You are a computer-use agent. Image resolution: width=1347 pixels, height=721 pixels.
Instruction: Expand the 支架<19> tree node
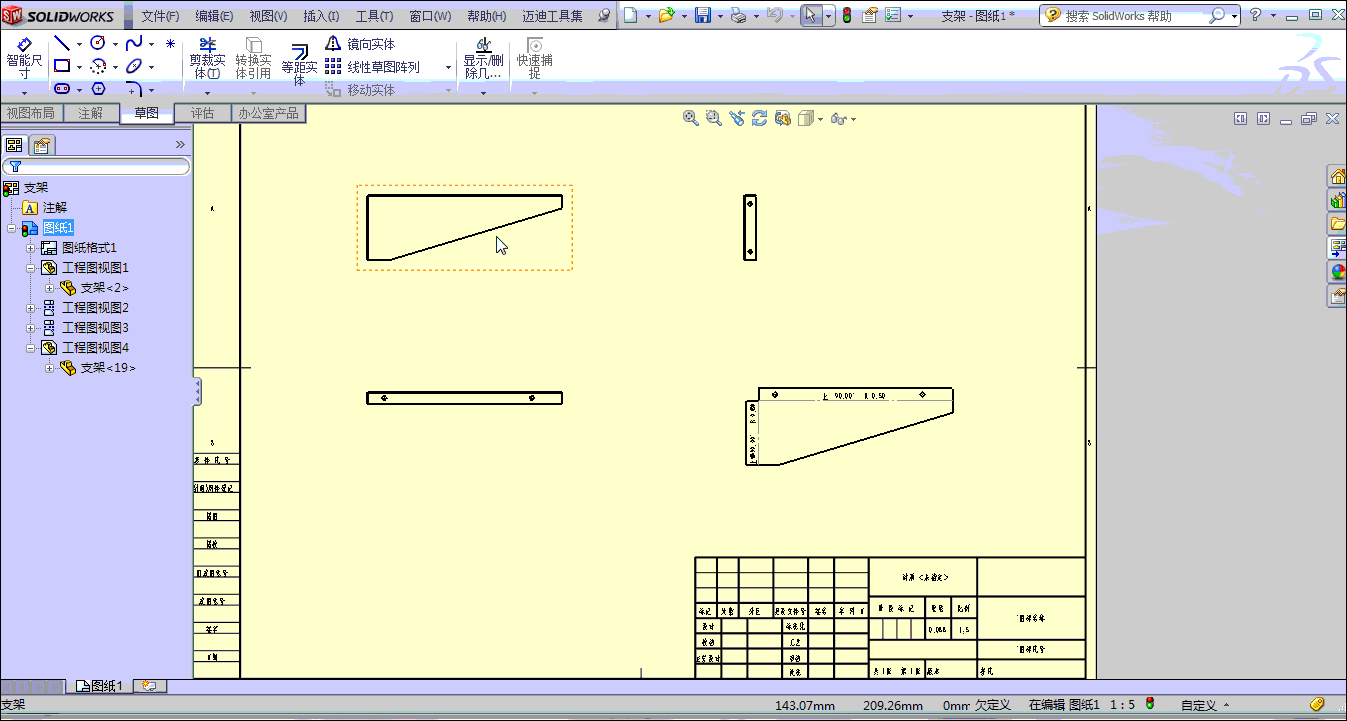pyautogui.click(x=49, y=368)
